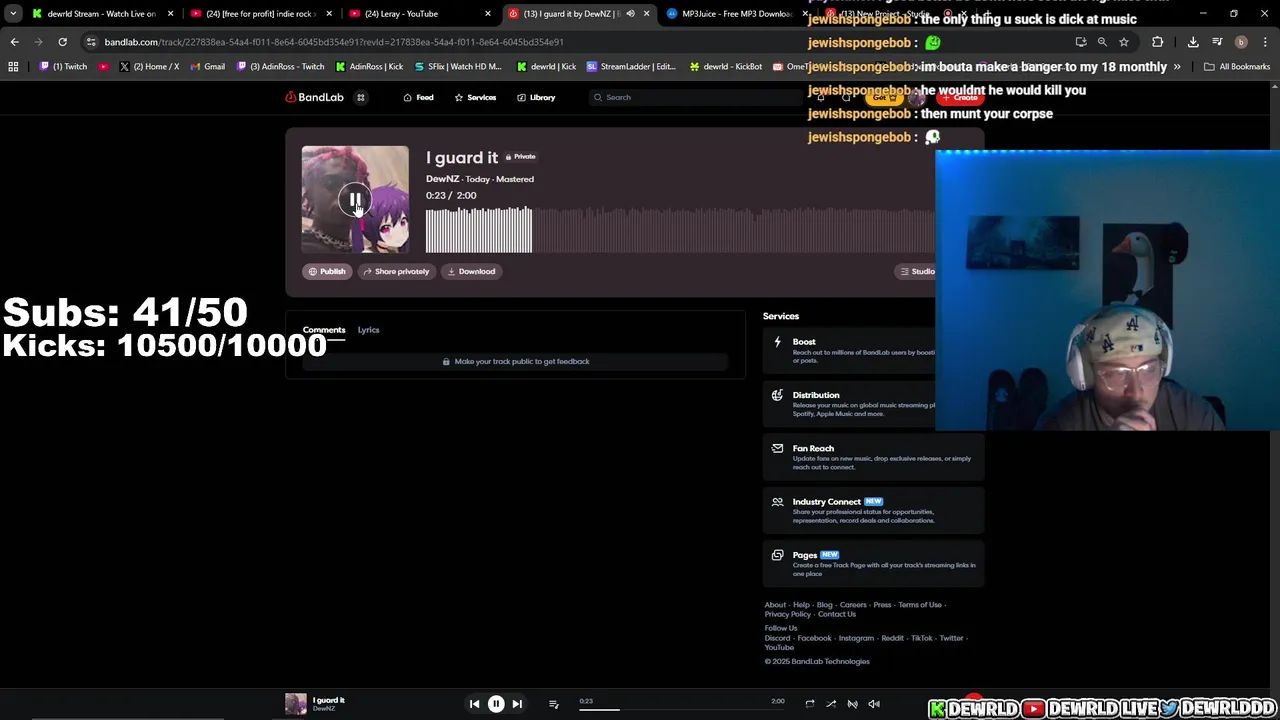Open the StreamLadder bookmark
The width and height of the screenshot is (1280, 720).
631,67
